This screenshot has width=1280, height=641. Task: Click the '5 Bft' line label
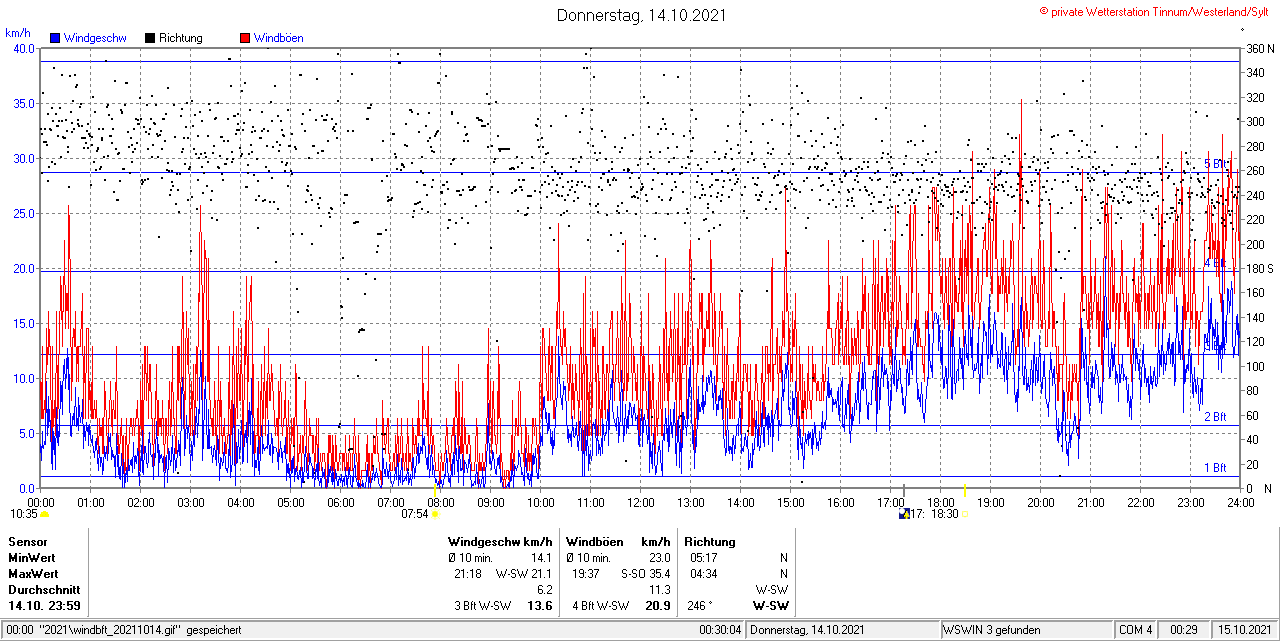[1214, 163]
